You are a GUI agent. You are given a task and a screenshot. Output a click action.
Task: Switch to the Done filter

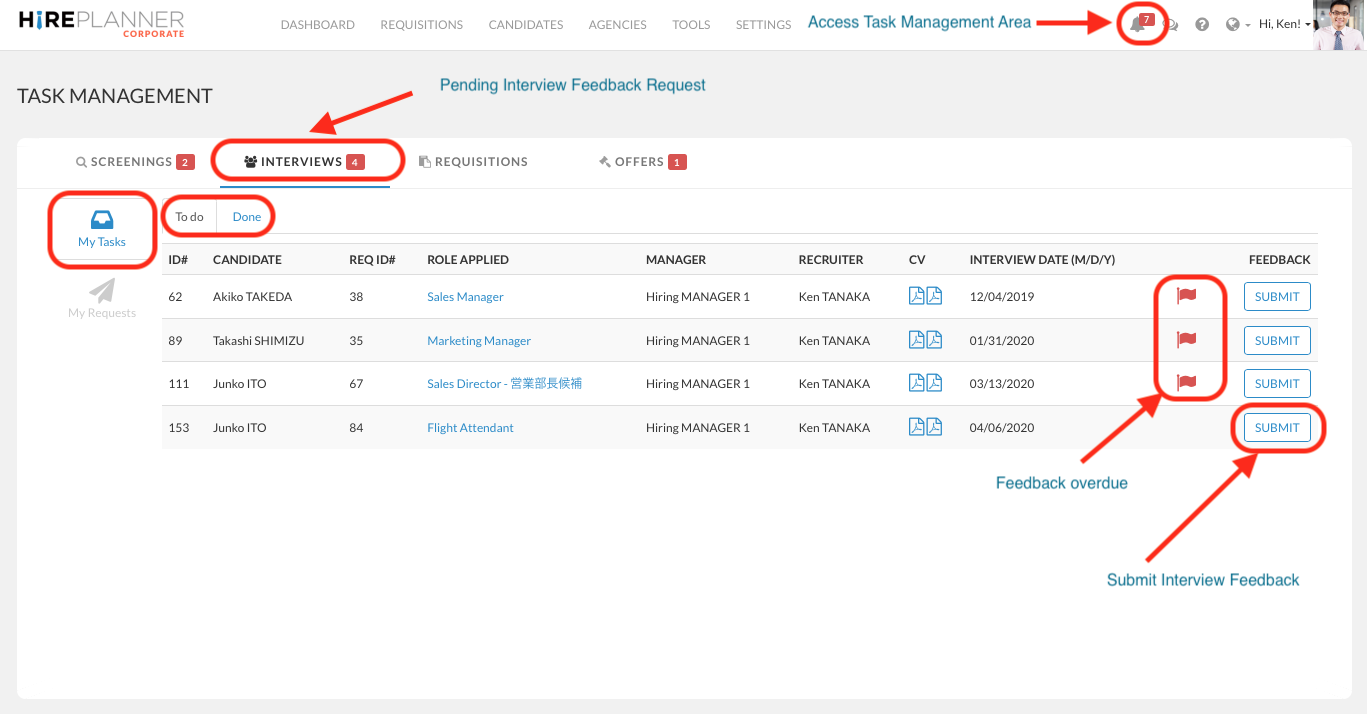246,217
